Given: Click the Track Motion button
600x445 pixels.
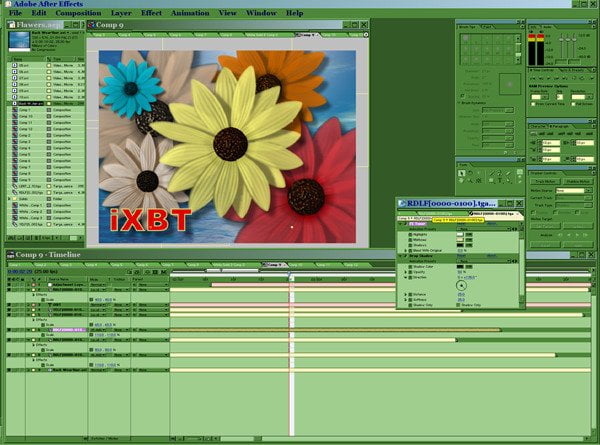Looking at the screenshot, I should 545,181.
